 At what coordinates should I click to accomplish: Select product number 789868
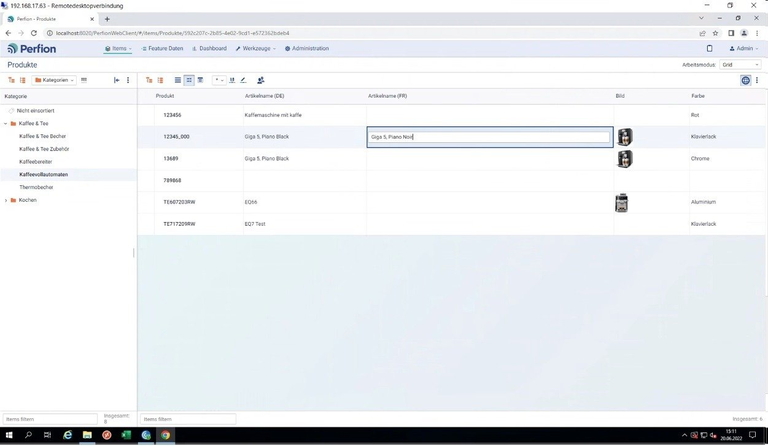(172, 180)
